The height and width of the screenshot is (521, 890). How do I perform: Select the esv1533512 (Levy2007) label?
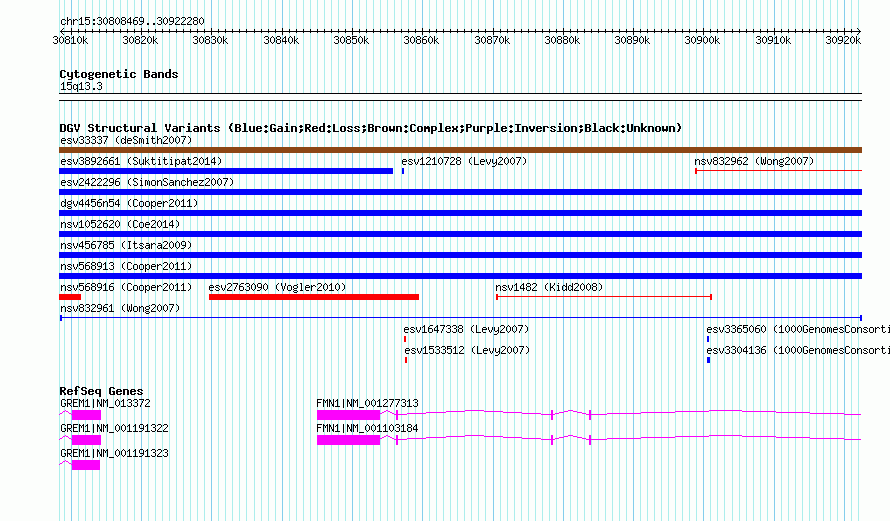(x=467, y=350)
